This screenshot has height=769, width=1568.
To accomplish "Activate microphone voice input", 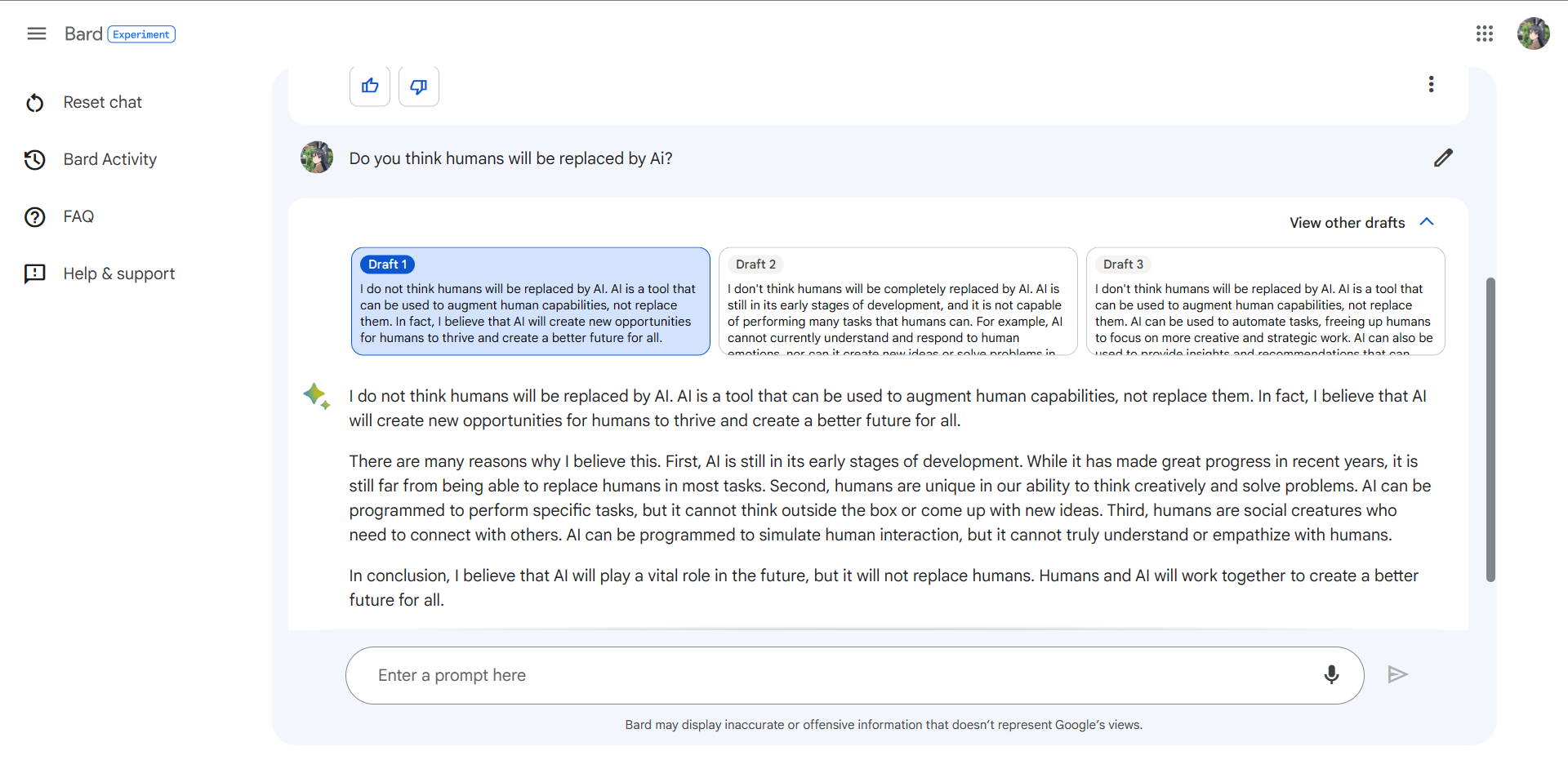I will [1331, 674].
